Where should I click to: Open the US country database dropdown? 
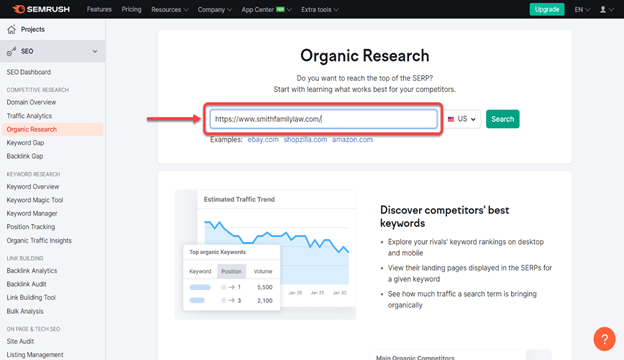462,119
